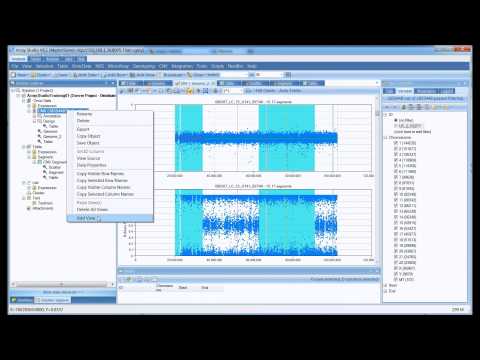This screenshot has height=360, width=480.
Task: Select the first radio option under the ID filter
Action: tap(396, 120)
